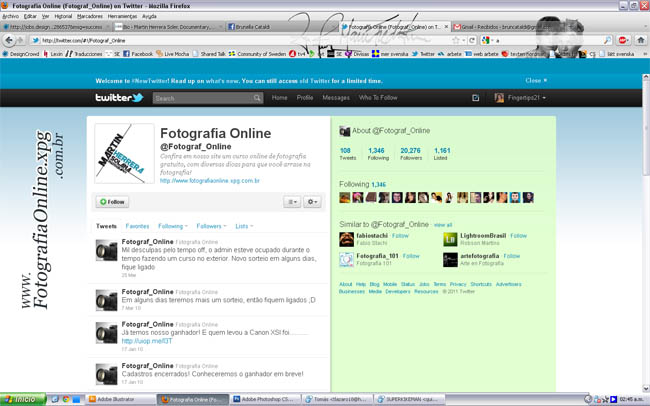Click the Adblock stop-sign toolbar icon

coord(623,40)
